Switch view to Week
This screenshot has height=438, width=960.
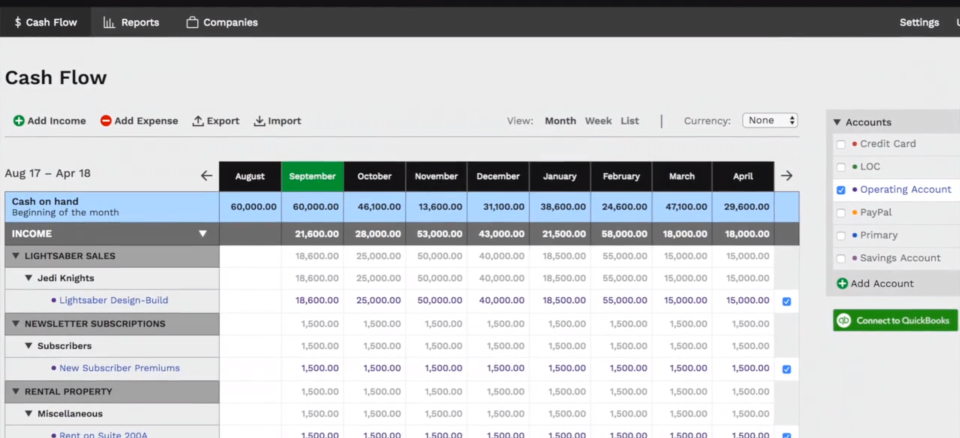click(x=598, y=121)
